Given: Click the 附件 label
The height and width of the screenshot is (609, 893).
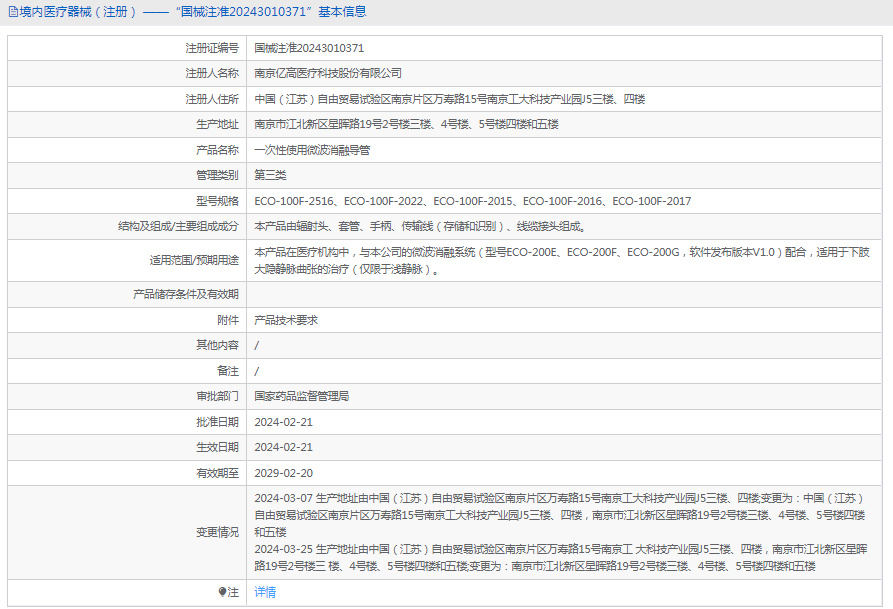Looking at the screenshot, I should (x=228, y=320).
